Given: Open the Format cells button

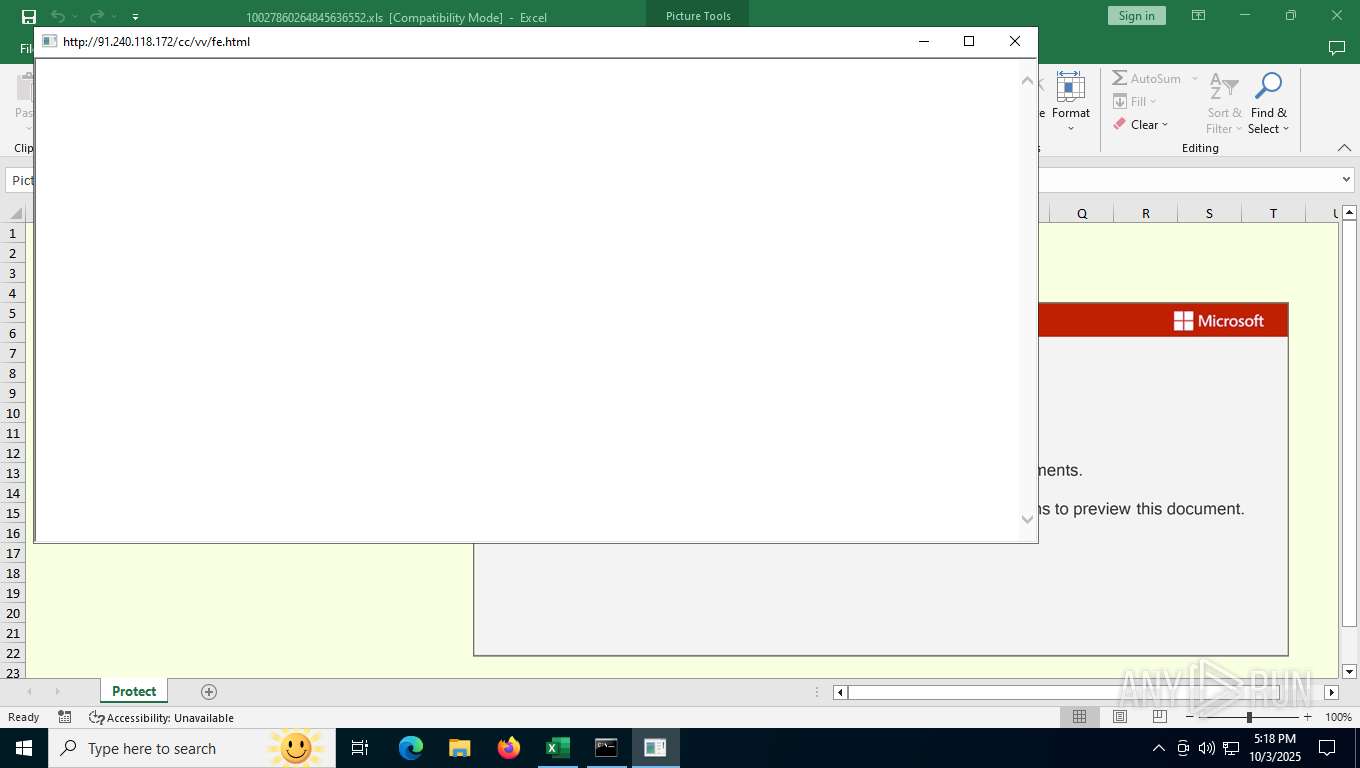Looking at the screenshot, I should coord(1070,101).
